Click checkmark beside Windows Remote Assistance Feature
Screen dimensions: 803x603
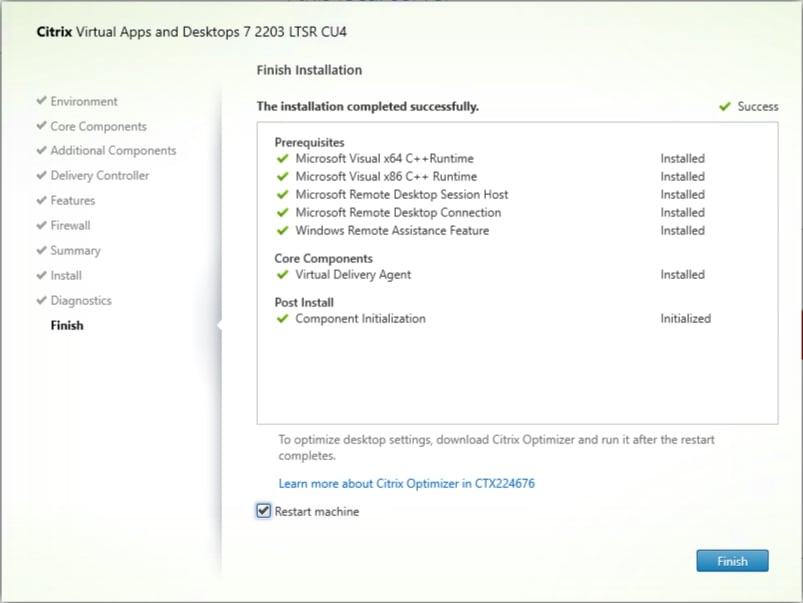tap(283, 230)
